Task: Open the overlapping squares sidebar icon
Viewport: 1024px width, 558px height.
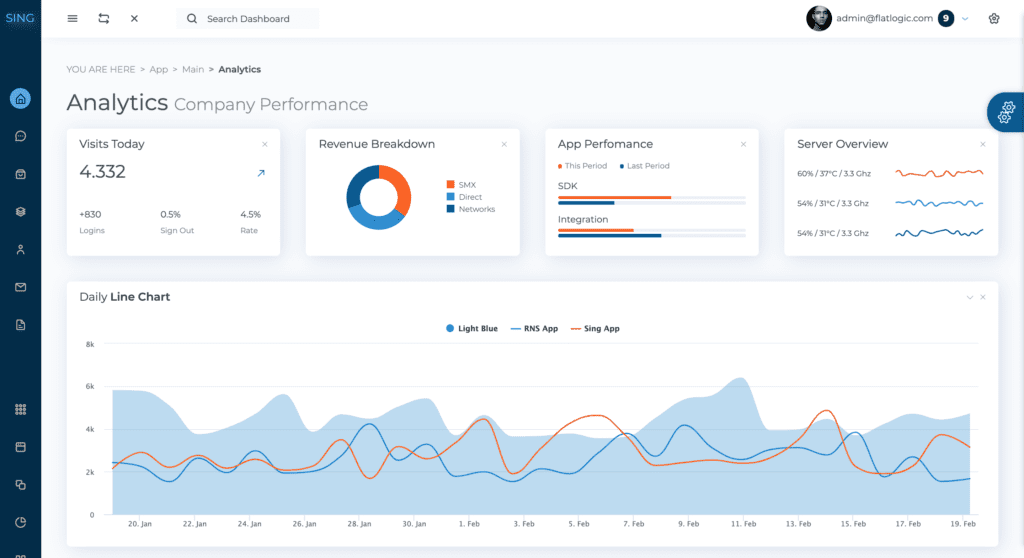Action: [x=20, y=485]
